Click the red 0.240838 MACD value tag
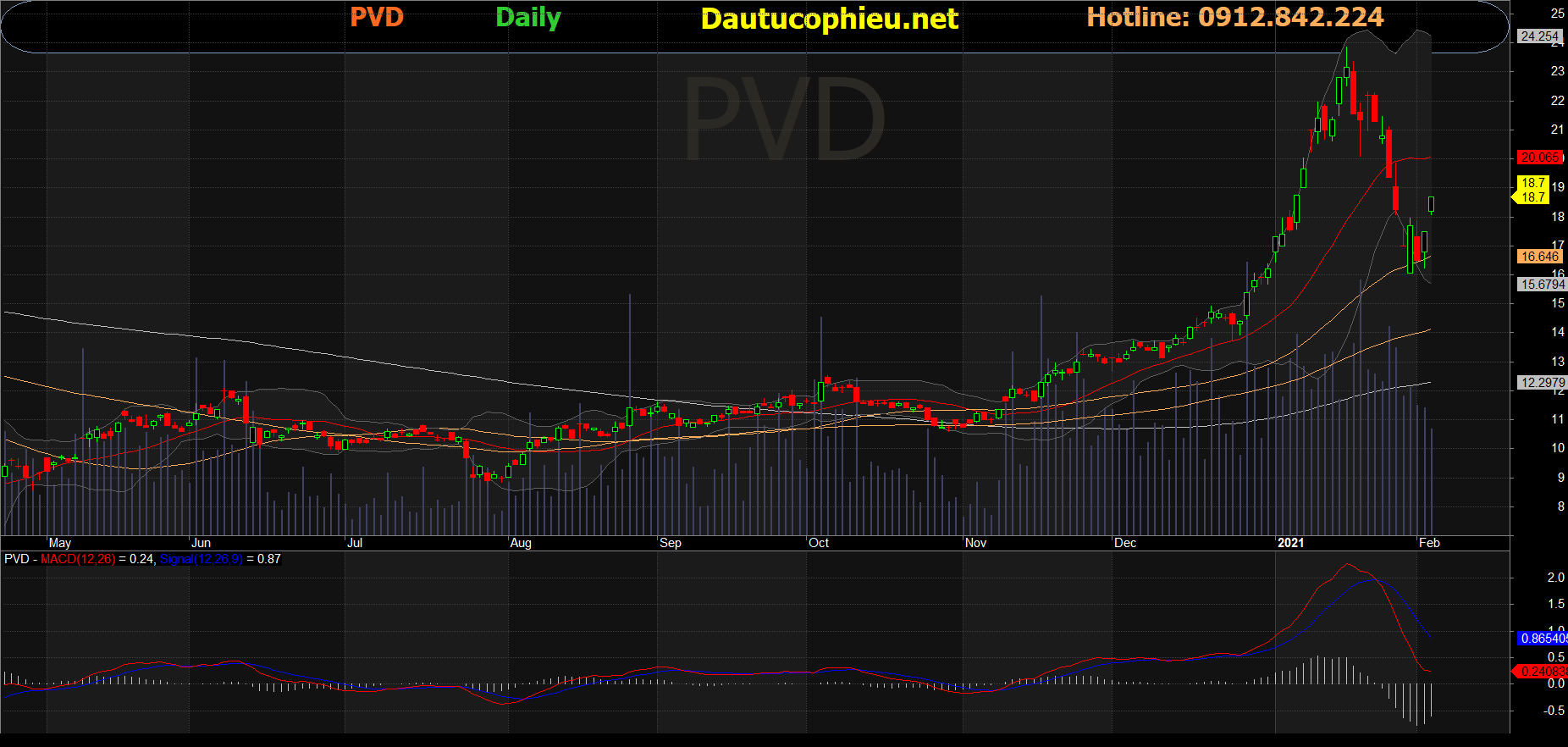 click(1541, 672)
